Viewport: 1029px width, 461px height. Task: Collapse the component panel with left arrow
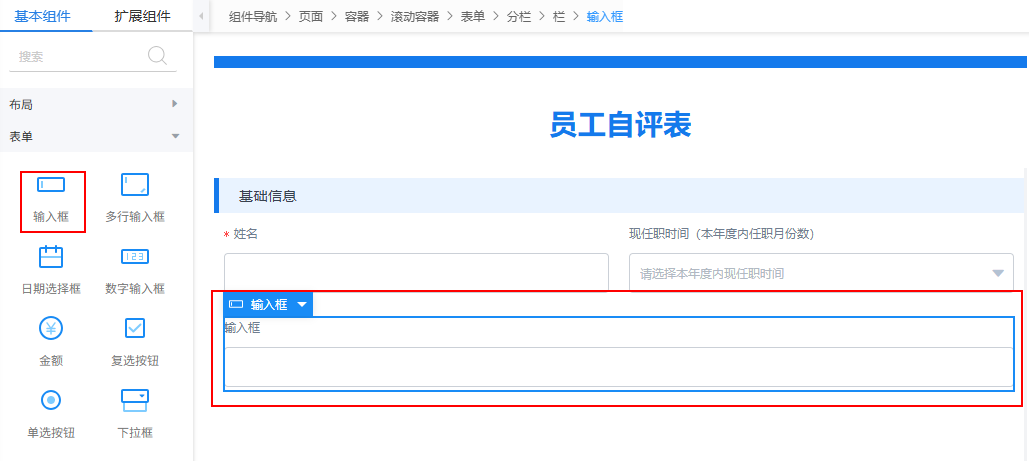201,16
